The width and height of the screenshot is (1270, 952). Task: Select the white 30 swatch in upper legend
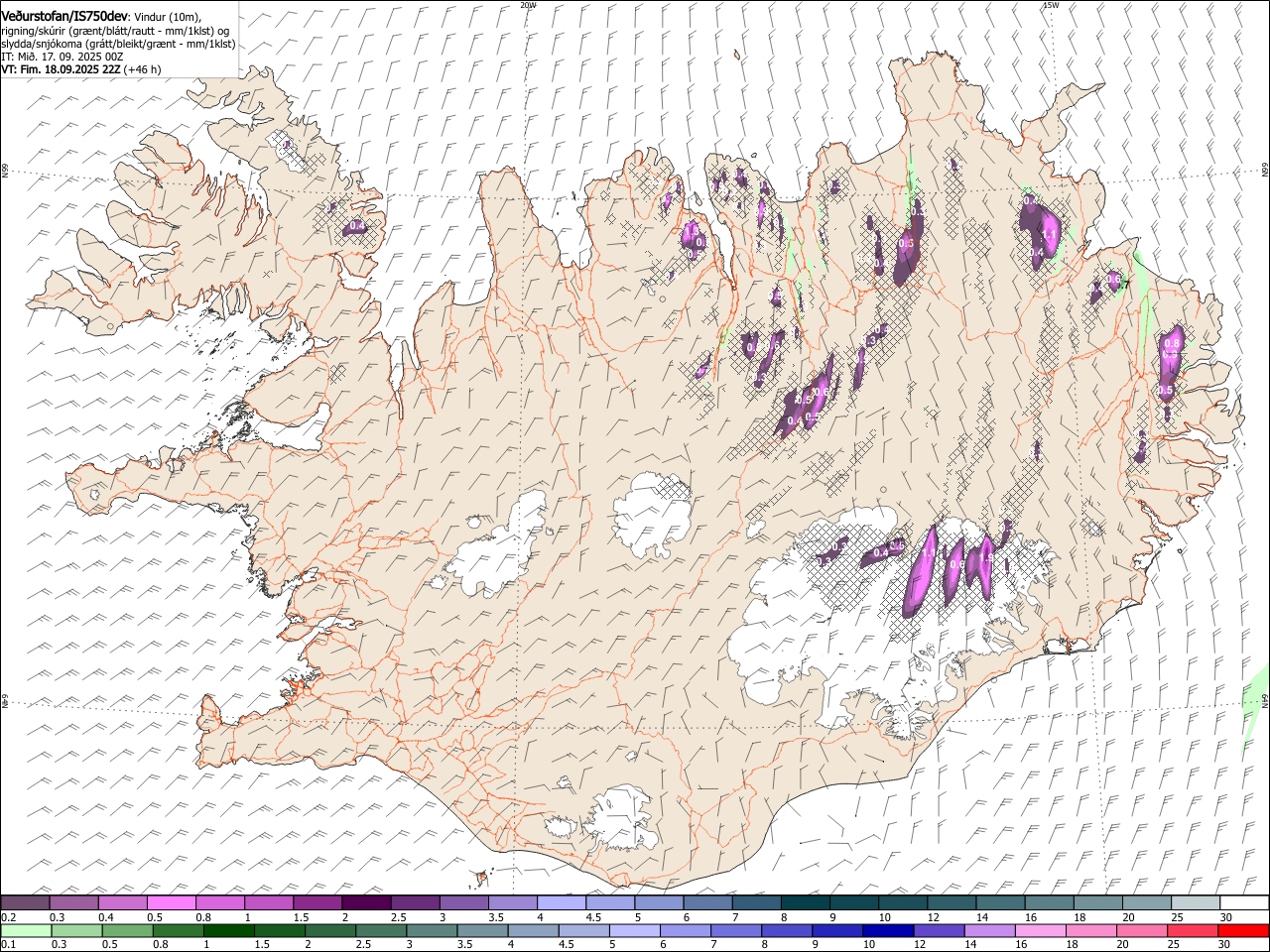pyautogui.click(x=1242, y=902)
